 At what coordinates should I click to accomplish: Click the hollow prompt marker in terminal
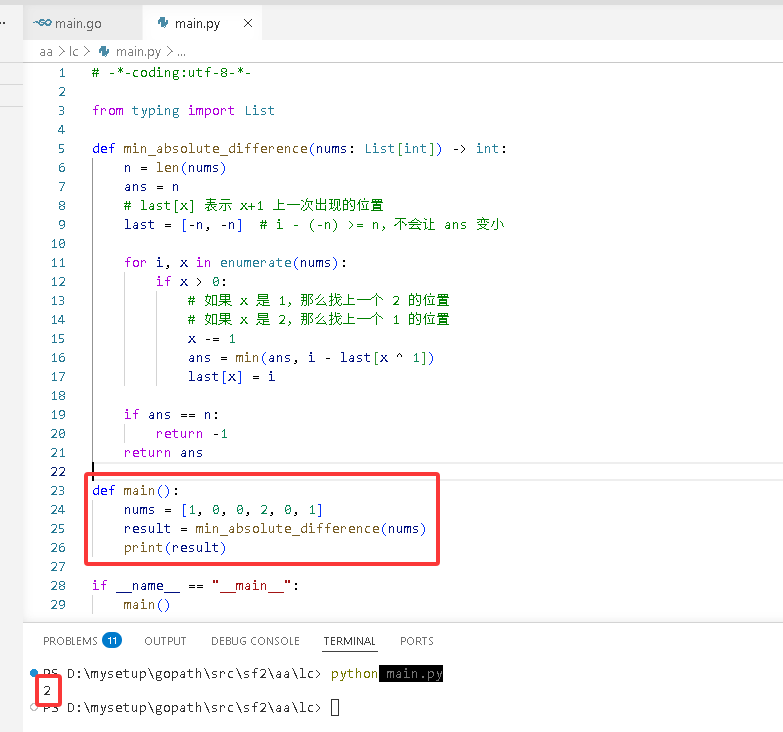point(34,707)
